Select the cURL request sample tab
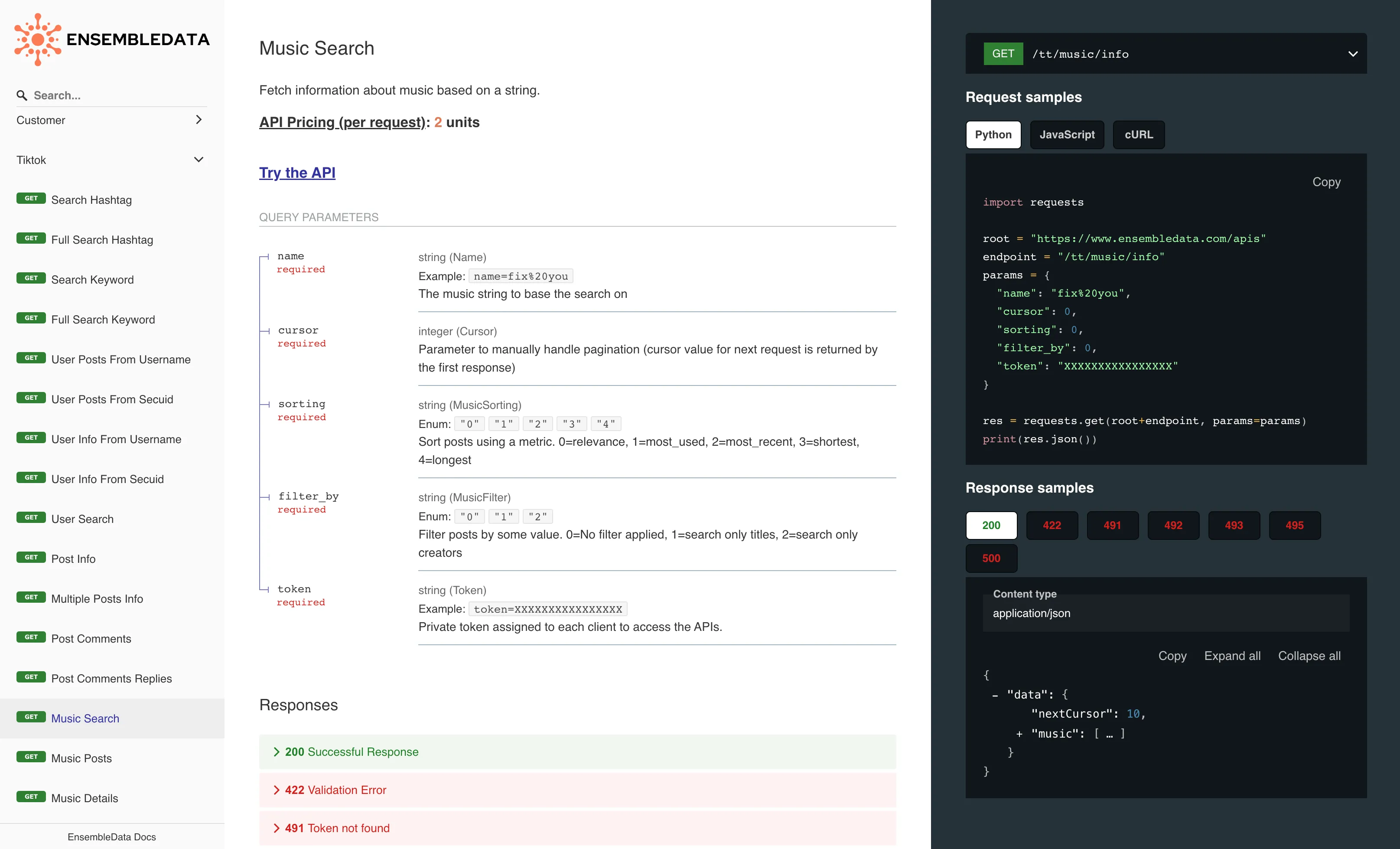Screen dimensions: 1400x849 click(x=1138, y=135)
